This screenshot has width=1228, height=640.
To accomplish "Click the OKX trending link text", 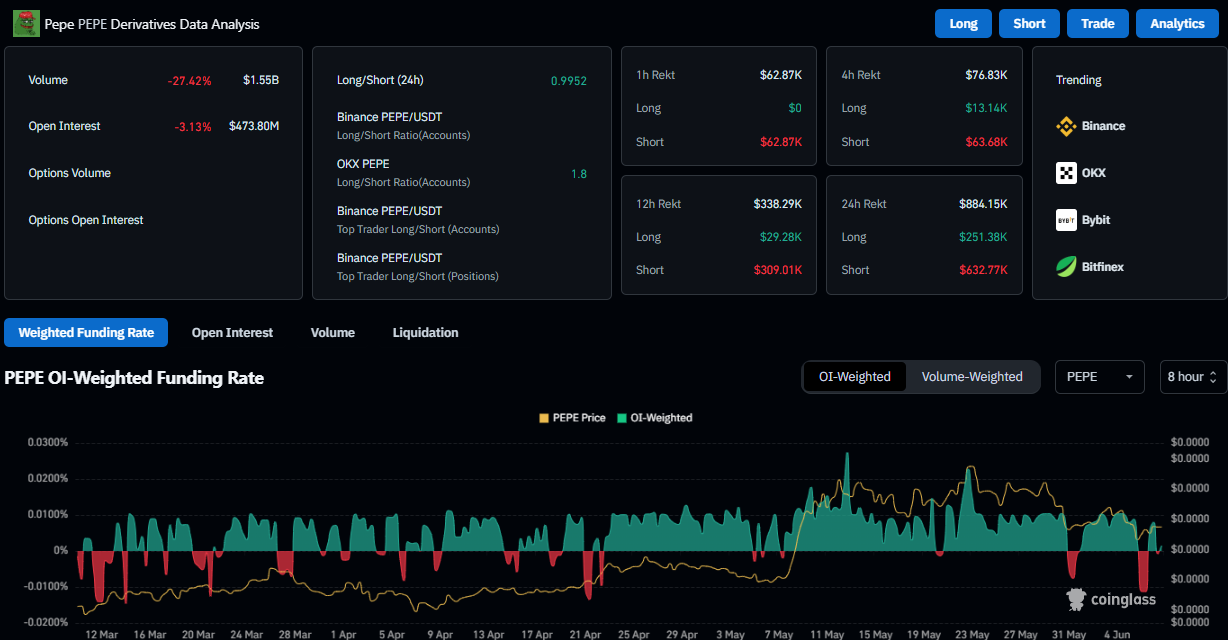I will click(x=1094, y=173).
